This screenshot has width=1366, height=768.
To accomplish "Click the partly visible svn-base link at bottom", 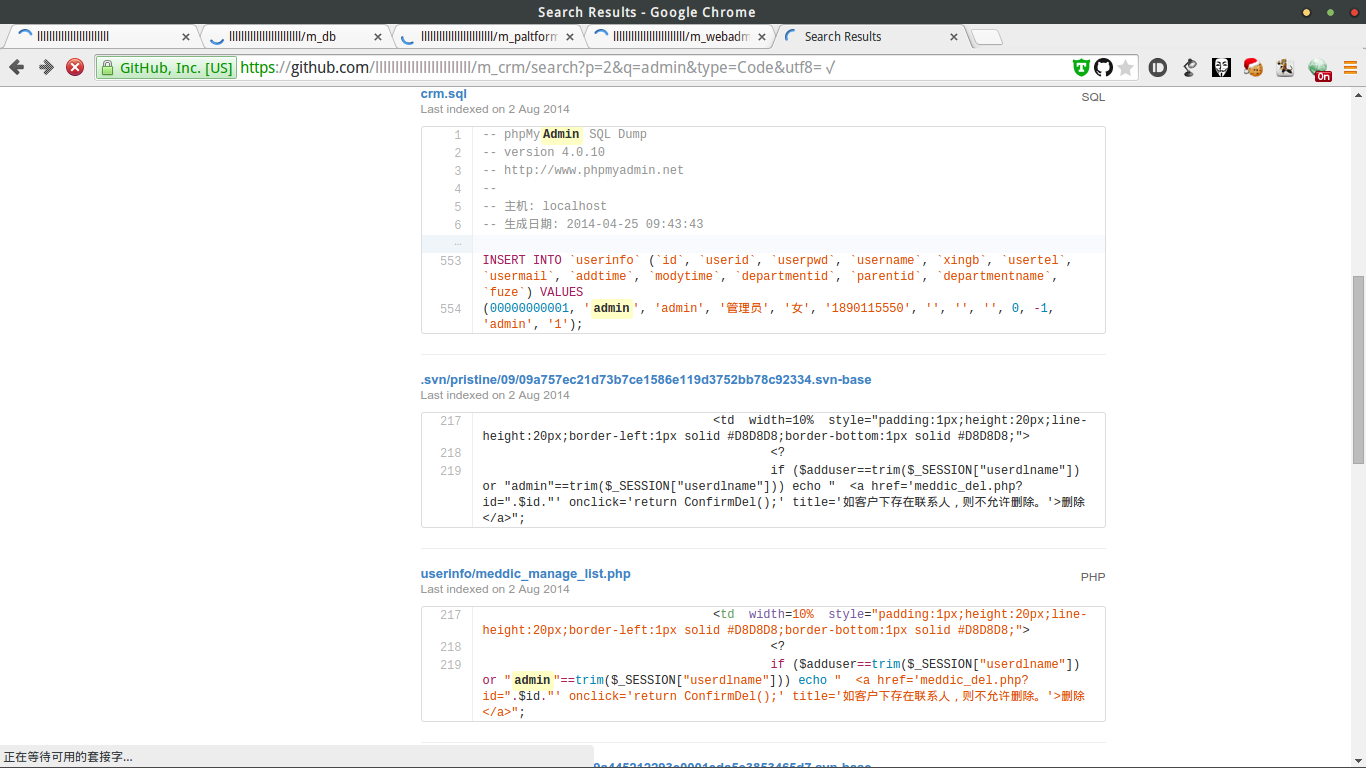I will click(x=733, y=765).
